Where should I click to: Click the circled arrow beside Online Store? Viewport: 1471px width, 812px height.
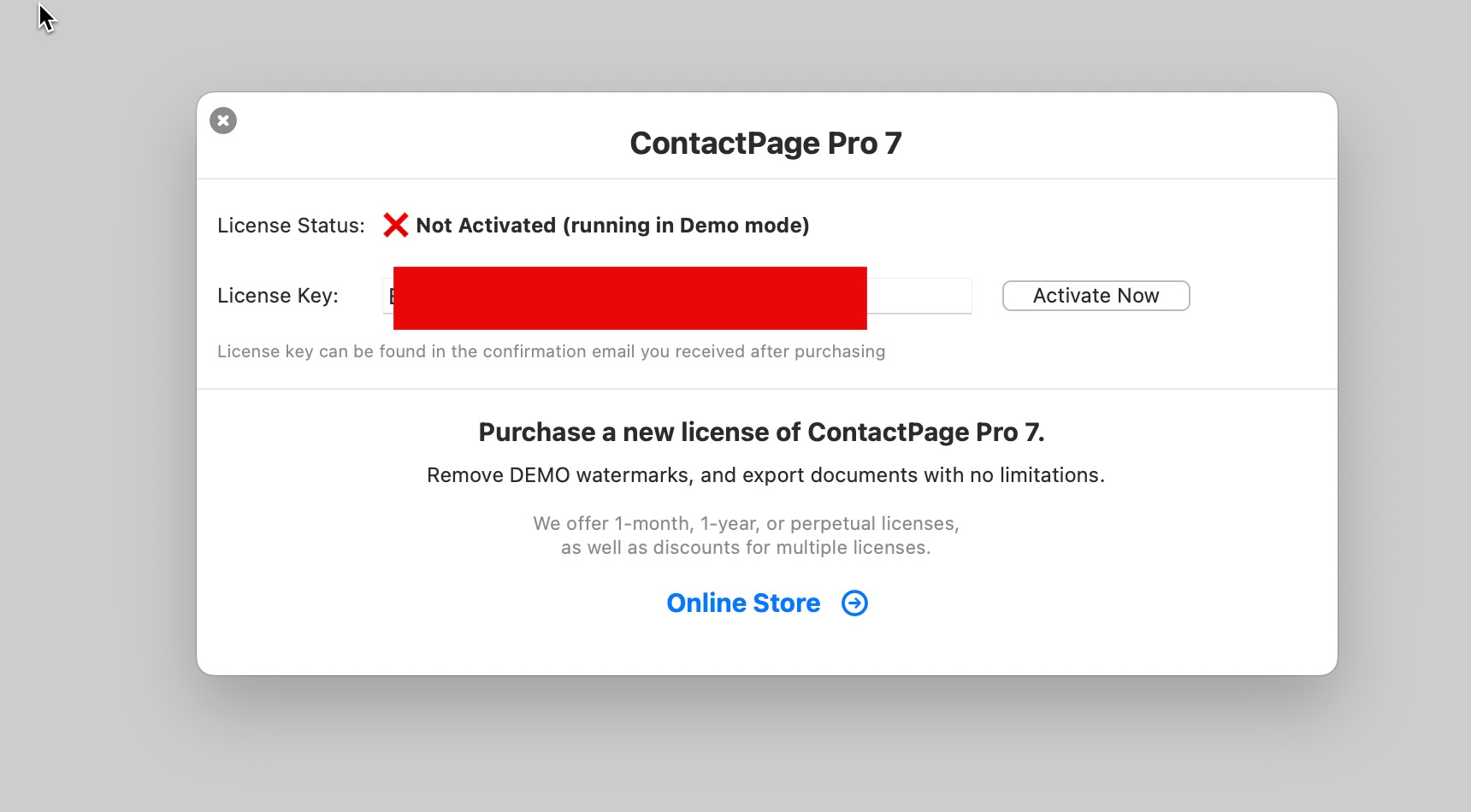click(854, 603)
